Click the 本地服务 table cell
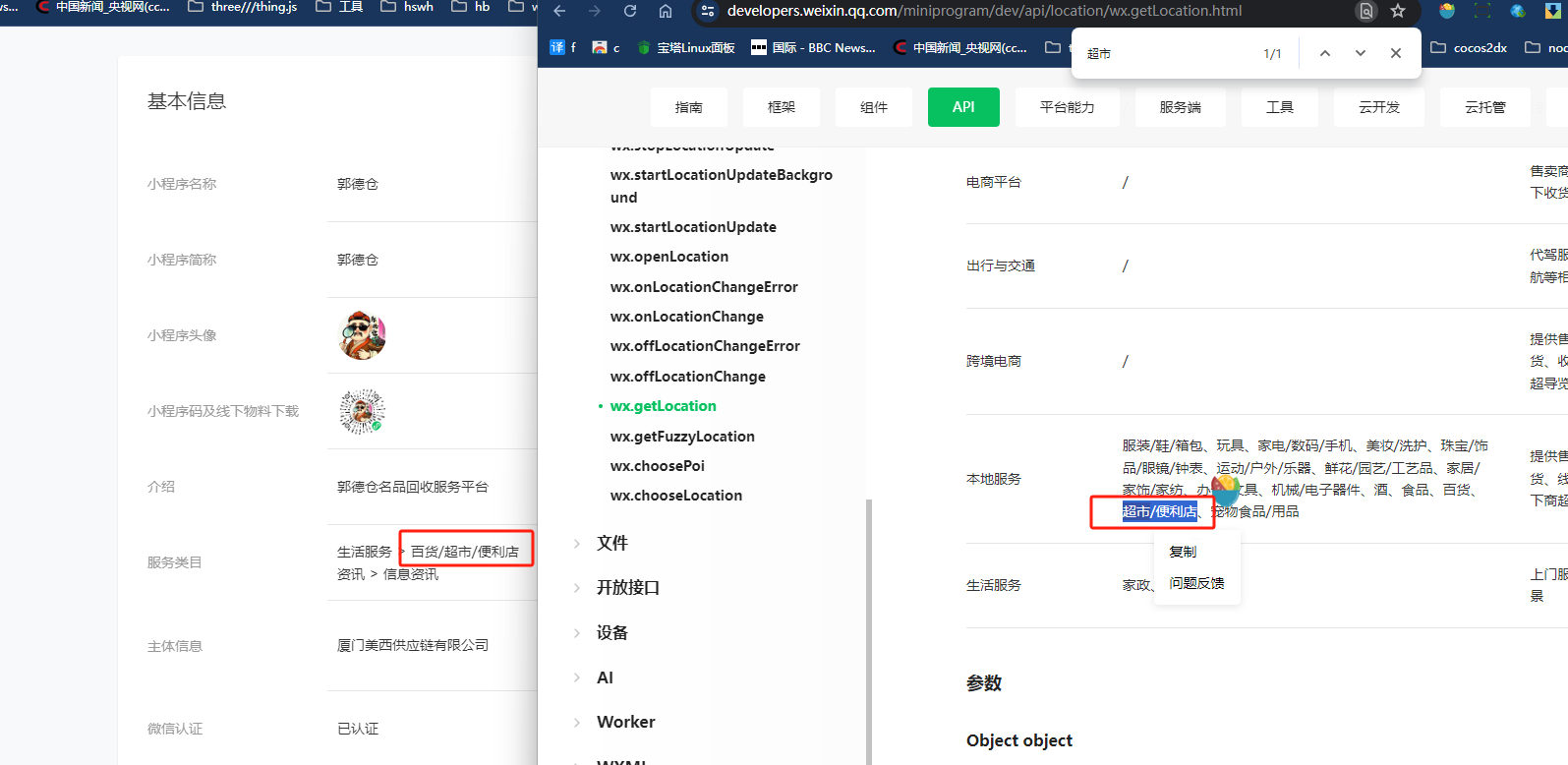 click(x=994, y=479)
